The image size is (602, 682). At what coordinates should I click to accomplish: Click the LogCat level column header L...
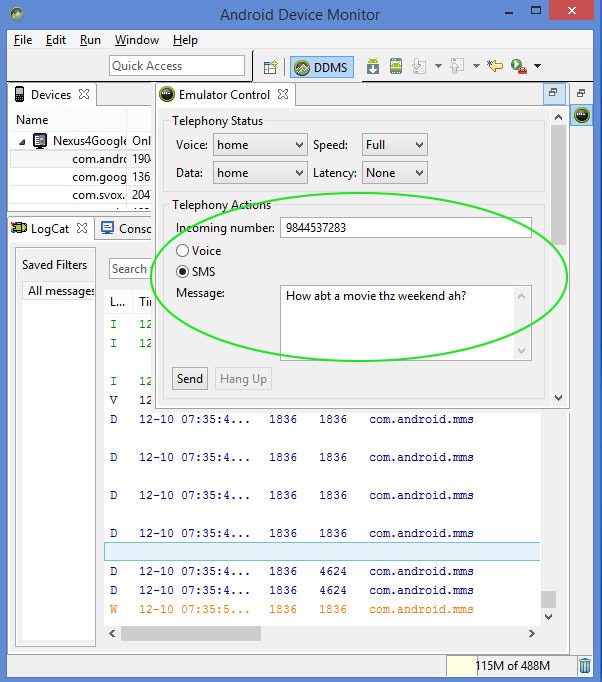[117, 301]
